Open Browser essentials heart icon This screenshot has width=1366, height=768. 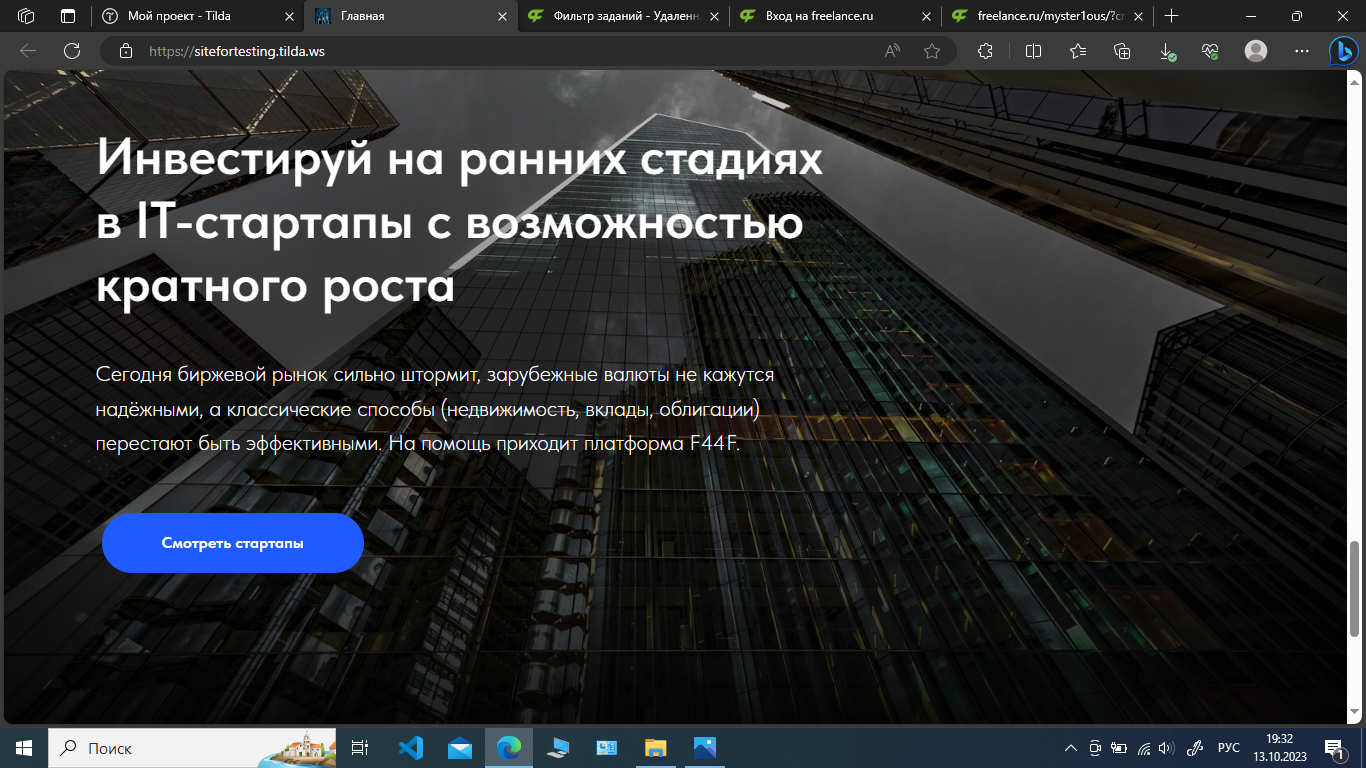click(1211, 51)
